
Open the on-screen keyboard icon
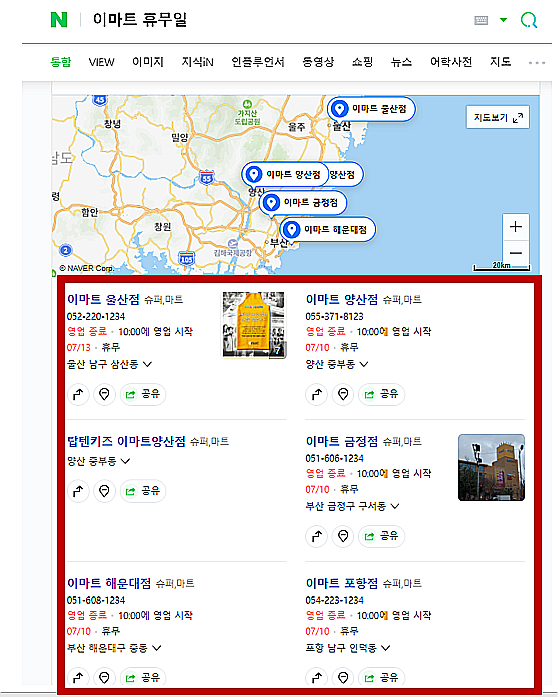(x=481, y=20)
